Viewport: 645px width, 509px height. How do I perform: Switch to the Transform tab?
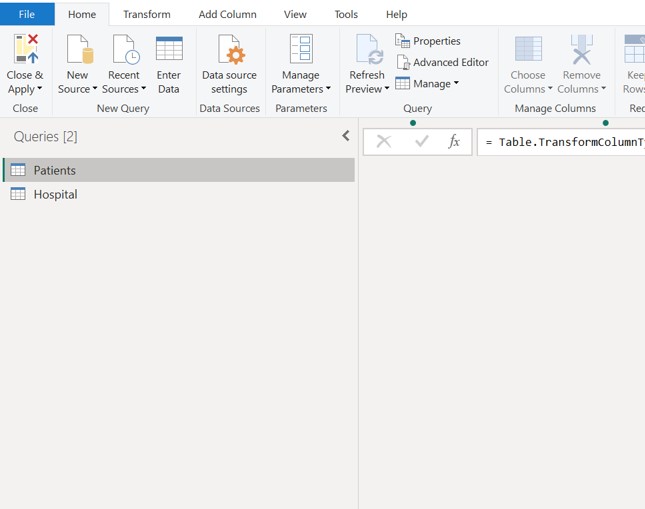(x=147, y=14)
